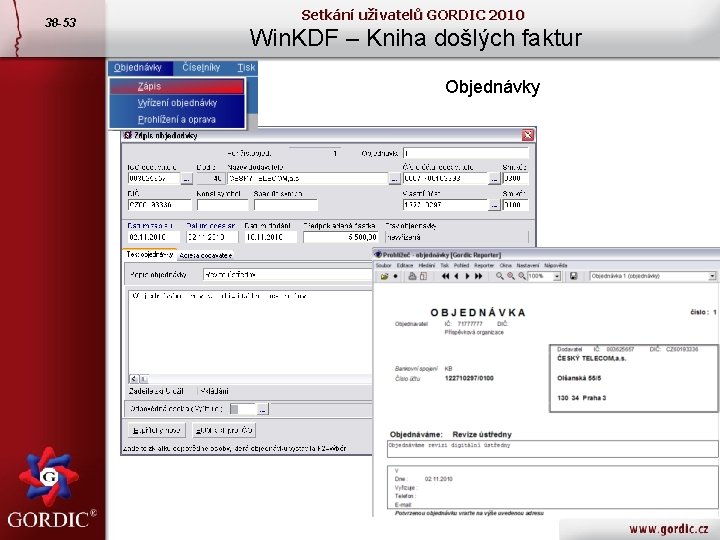Click the DIČ input field

coord(159,205)
